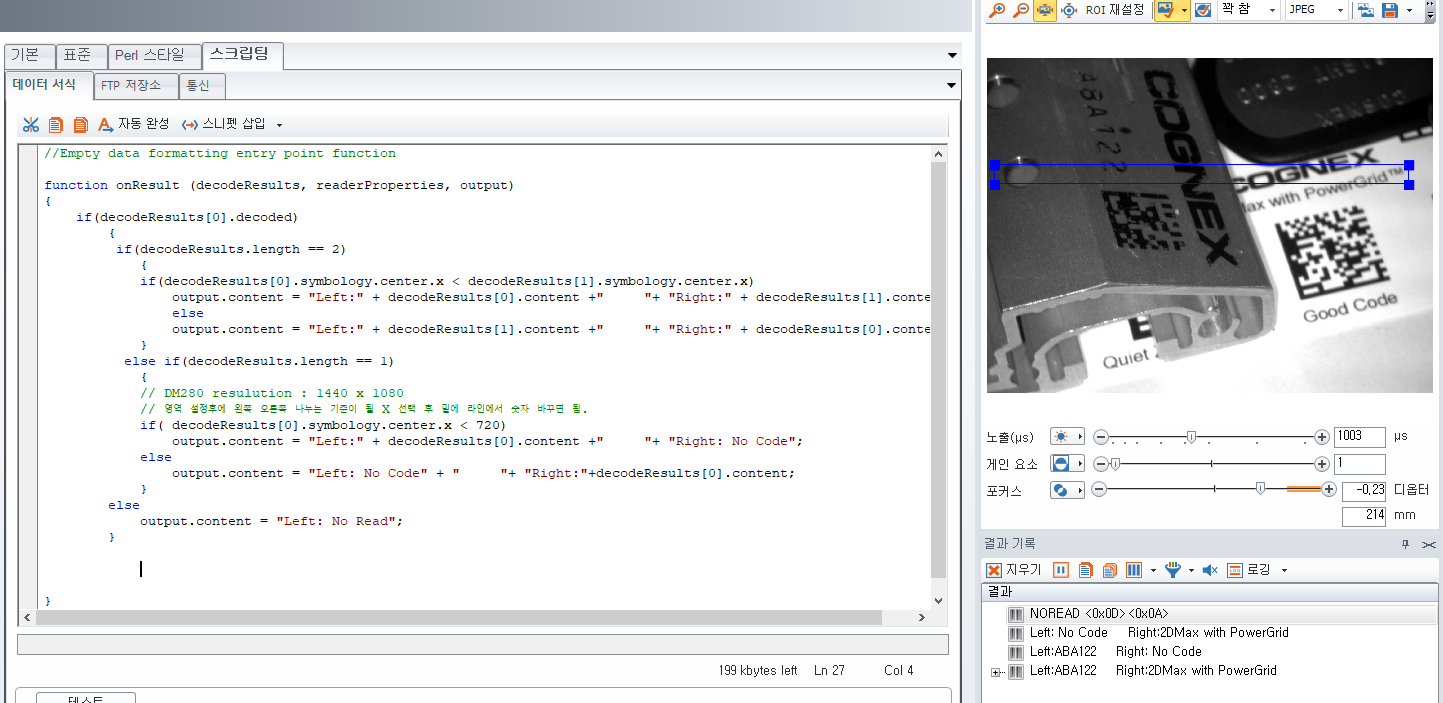
Task: Click the gain auto-tune button
Action: click(1067, 464)
